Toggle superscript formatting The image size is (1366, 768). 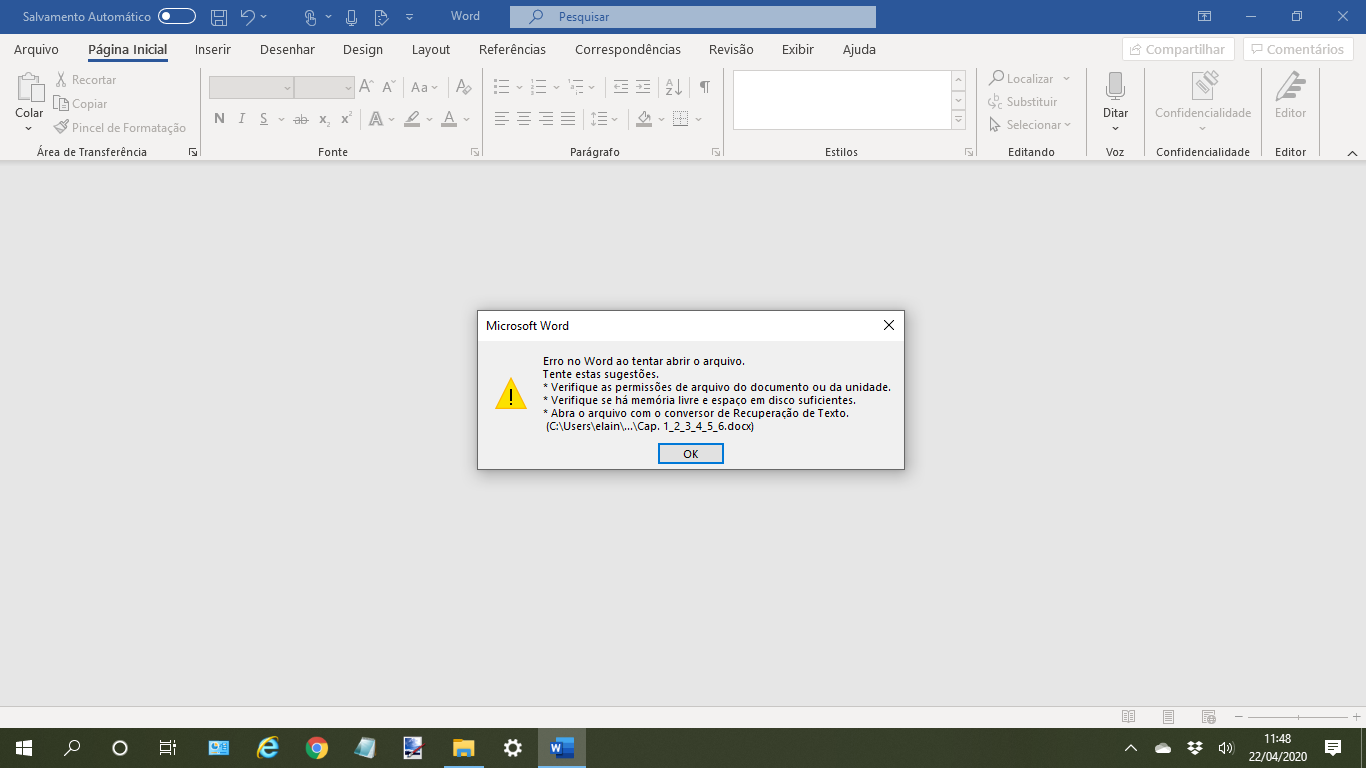click(346, 119)
